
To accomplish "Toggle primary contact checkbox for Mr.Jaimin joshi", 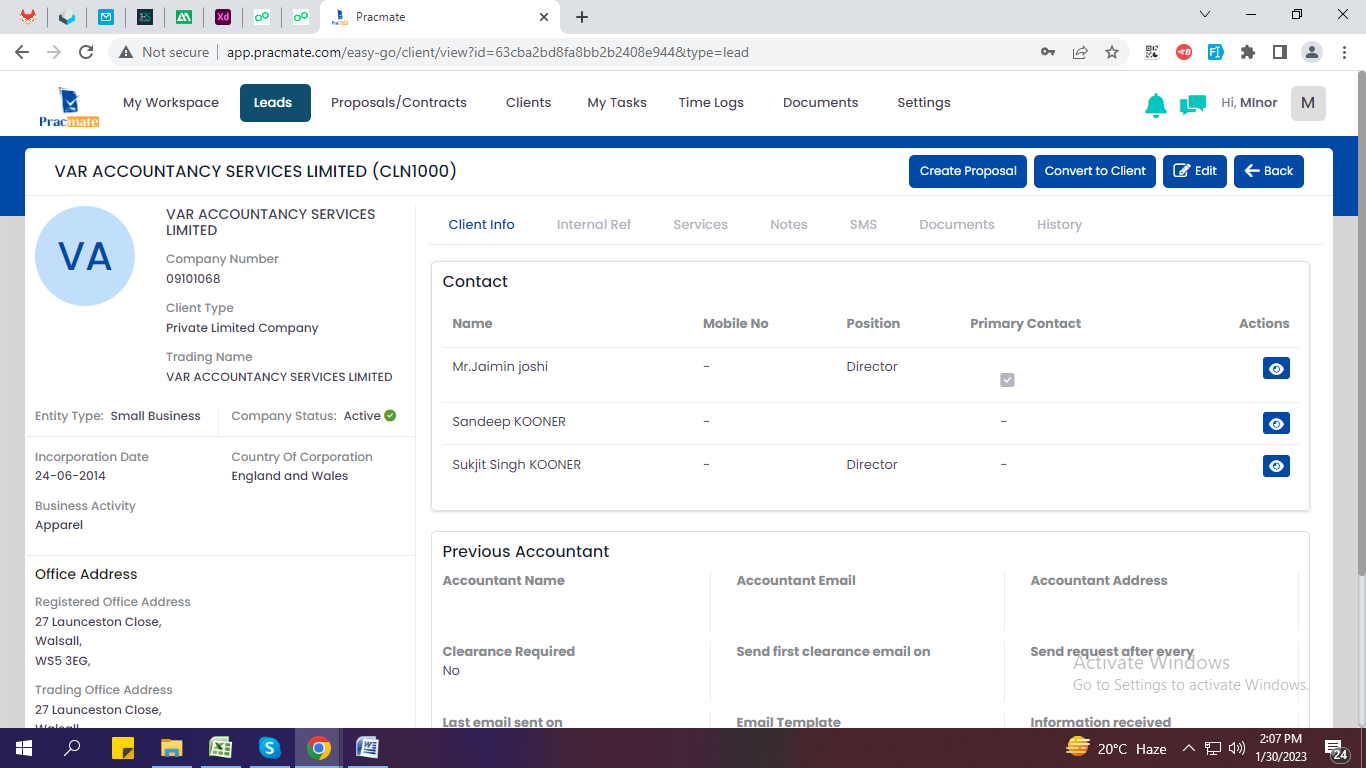I will coord(1007,380).
